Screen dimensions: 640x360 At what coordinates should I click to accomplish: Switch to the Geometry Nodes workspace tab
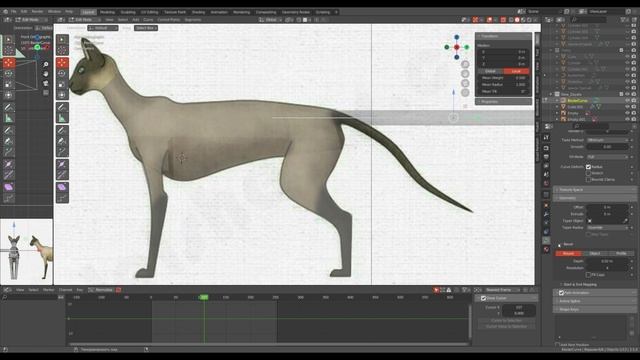296,12
